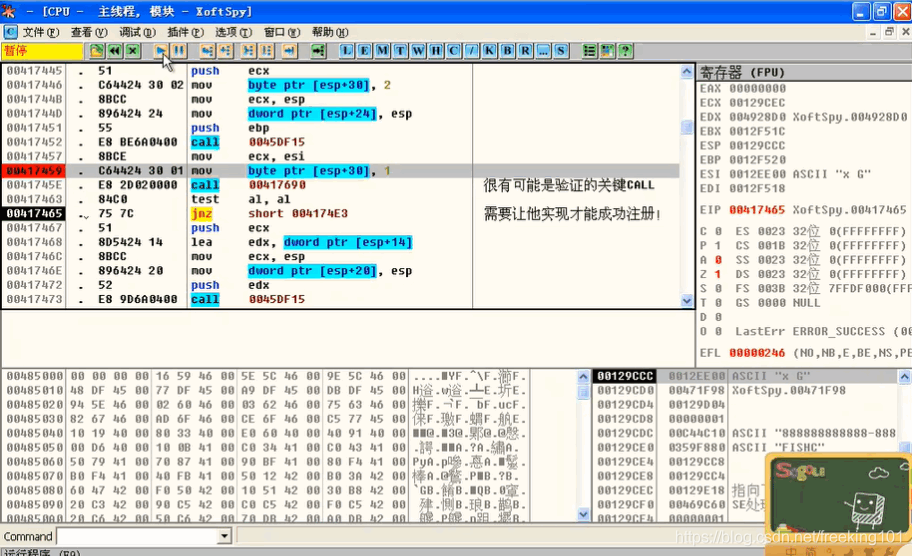
Task: Select call 00417690 instruction
Action: 248,185
